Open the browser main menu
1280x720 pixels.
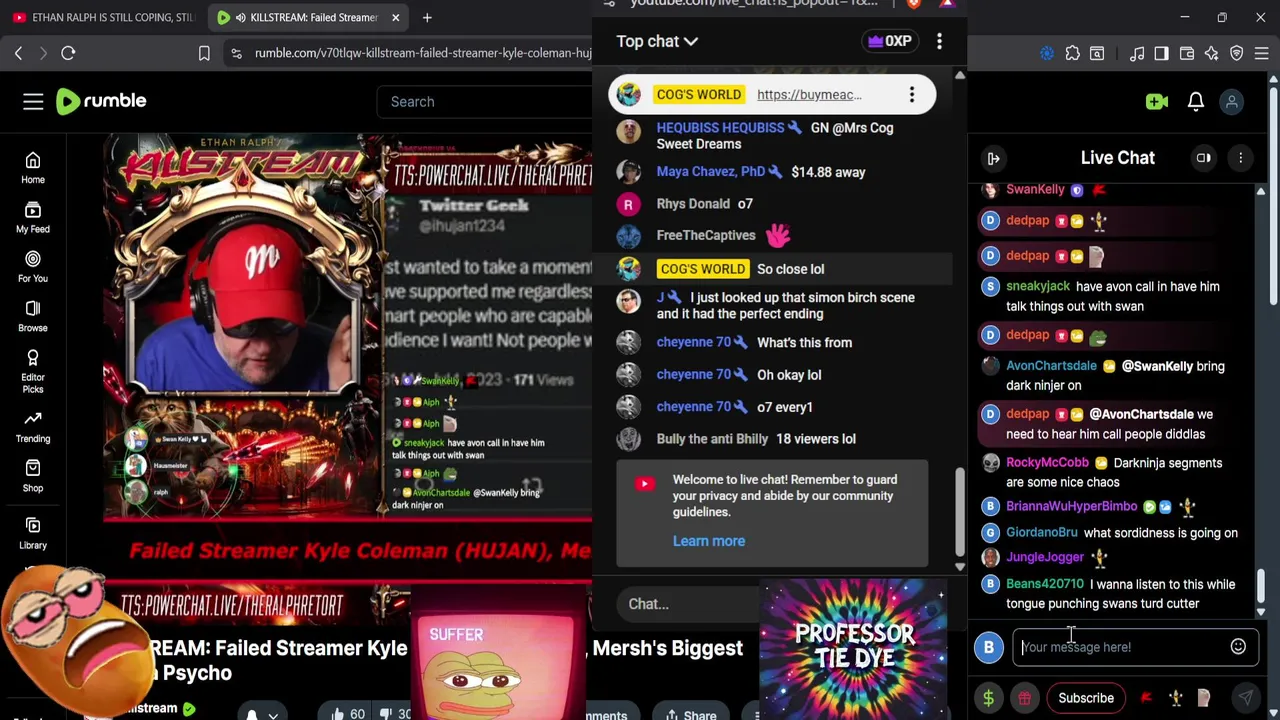coord(1261,53)
